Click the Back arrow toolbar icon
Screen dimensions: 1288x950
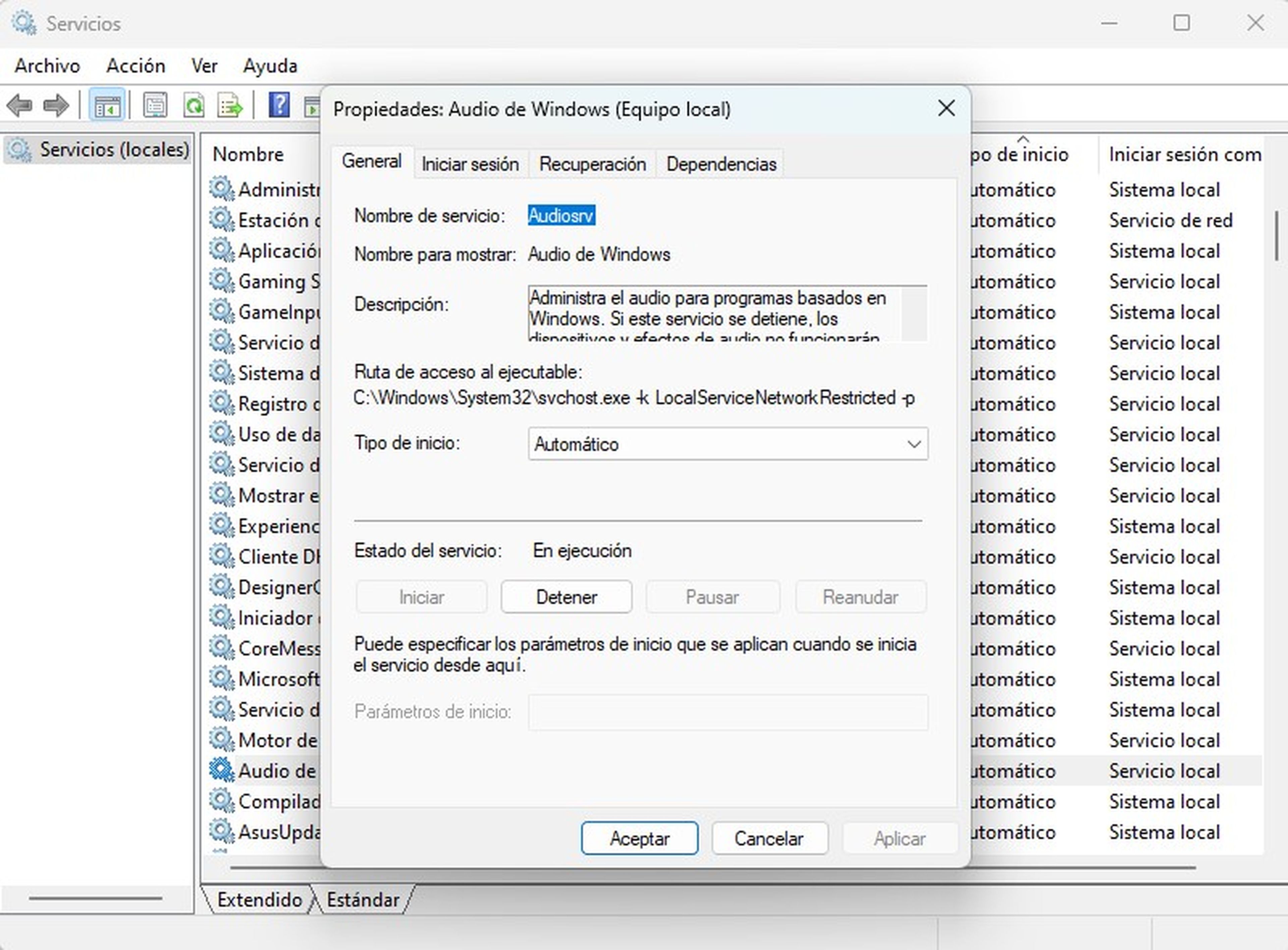click(x=19, y=105)
